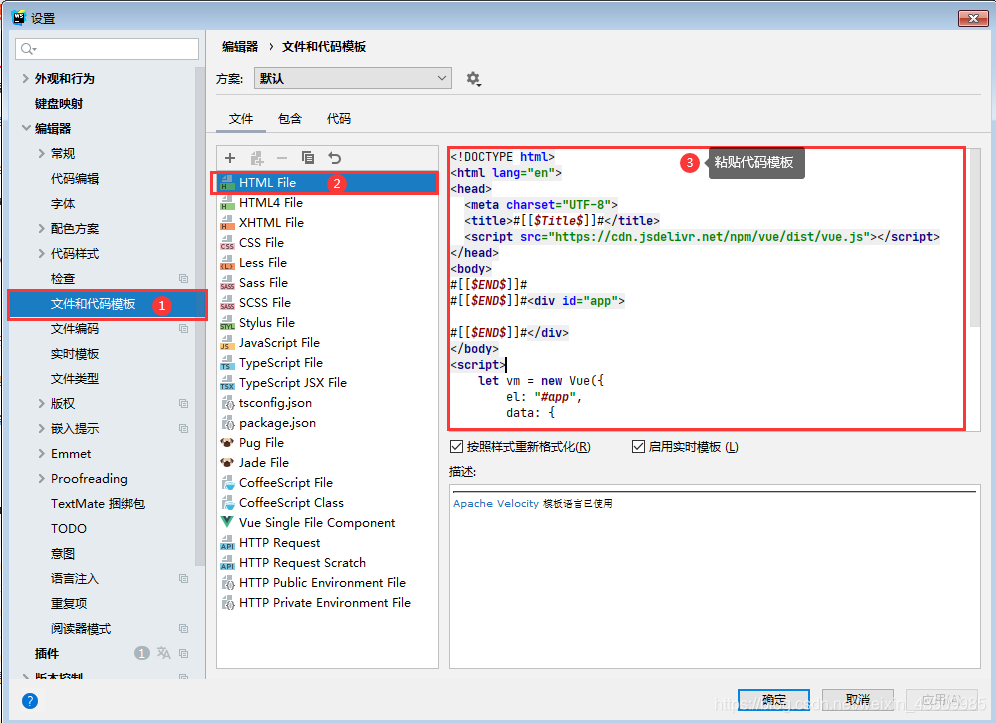This screenshot has width=996, height=723.
Task: Collapse the 编辑器 tree node
Action: (x=26, y=128)
